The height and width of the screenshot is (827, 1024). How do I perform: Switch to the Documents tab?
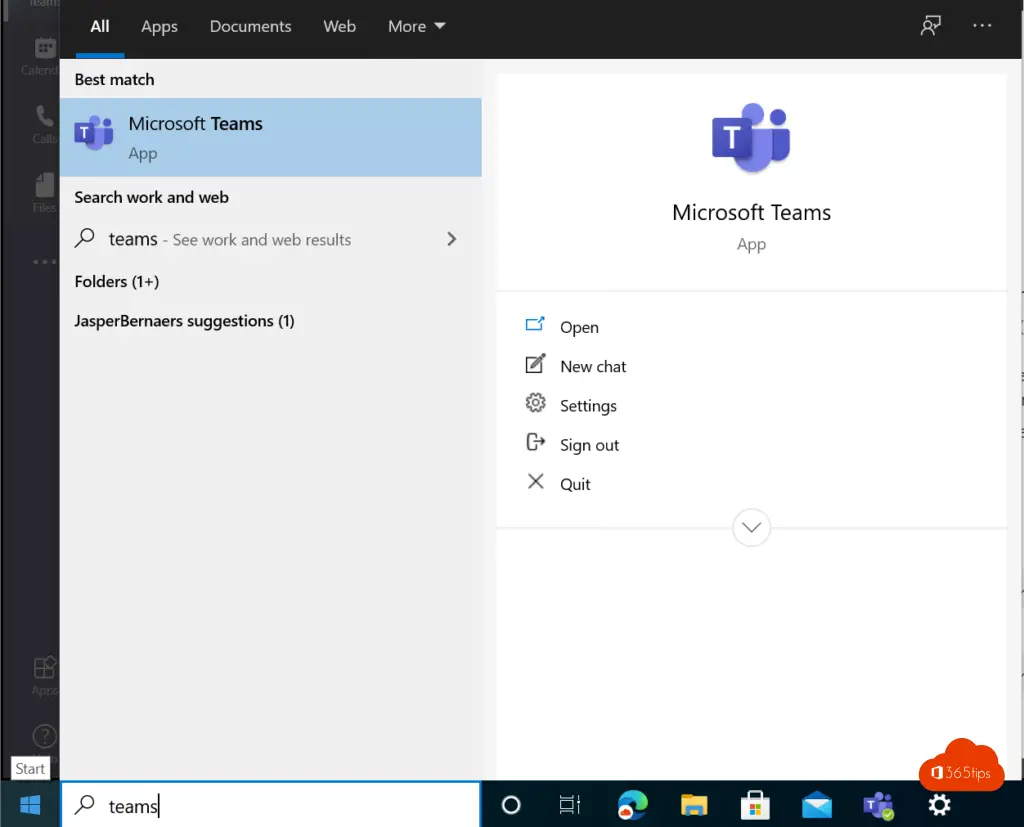point(251,27)
